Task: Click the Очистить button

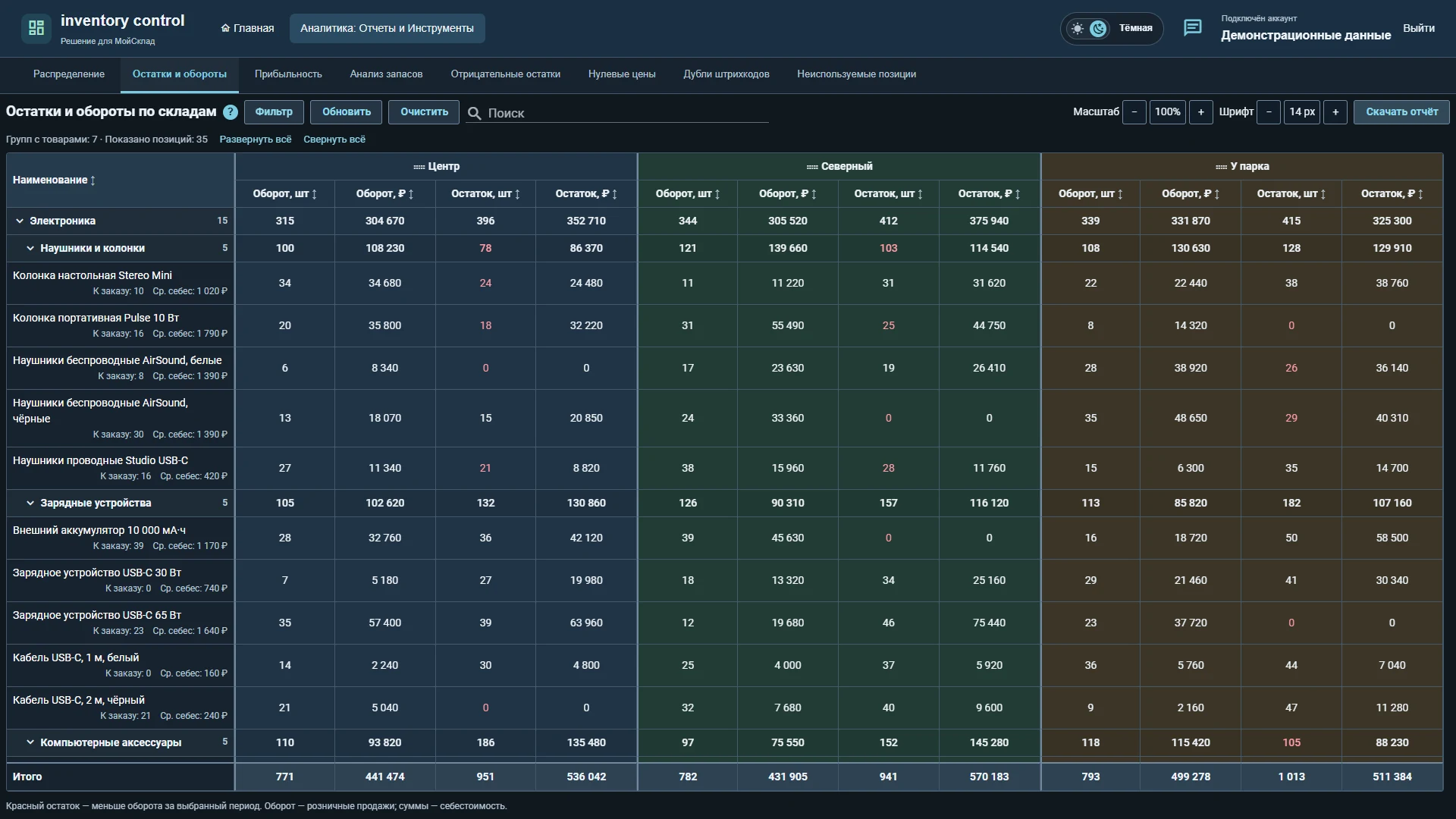Action: [x=424, y=112]
